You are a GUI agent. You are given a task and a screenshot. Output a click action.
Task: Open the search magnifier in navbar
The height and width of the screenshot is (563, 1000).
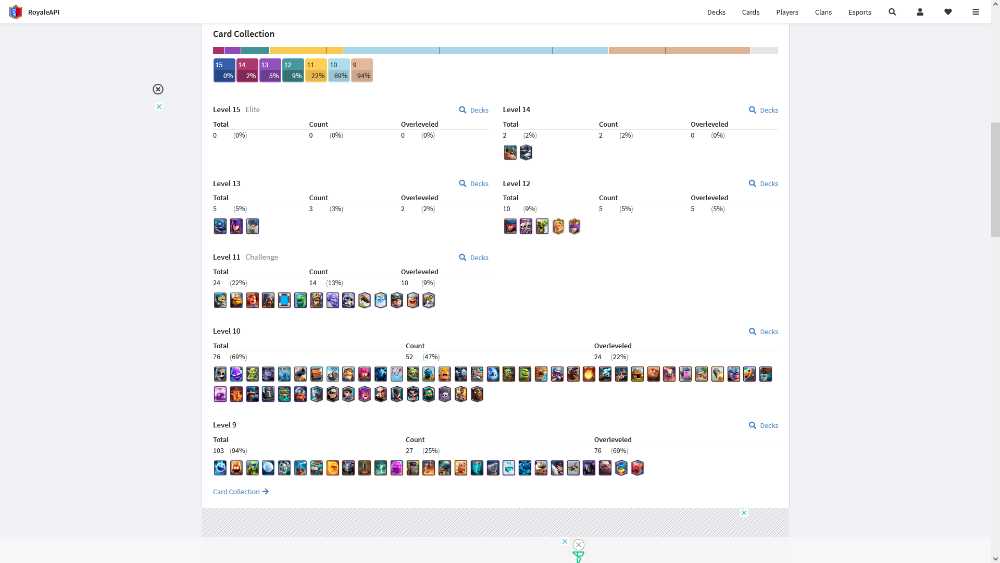tap(892, 12)
